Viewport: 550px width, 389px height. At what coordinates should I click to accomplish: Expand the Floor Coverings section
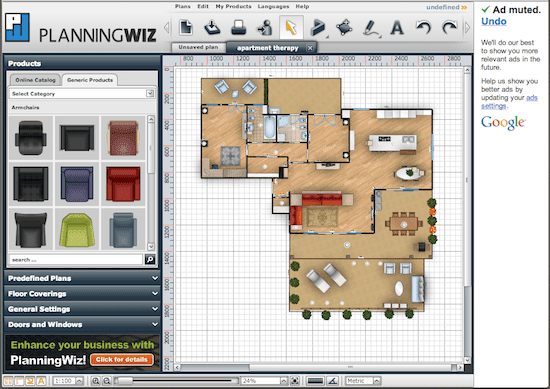82,294
